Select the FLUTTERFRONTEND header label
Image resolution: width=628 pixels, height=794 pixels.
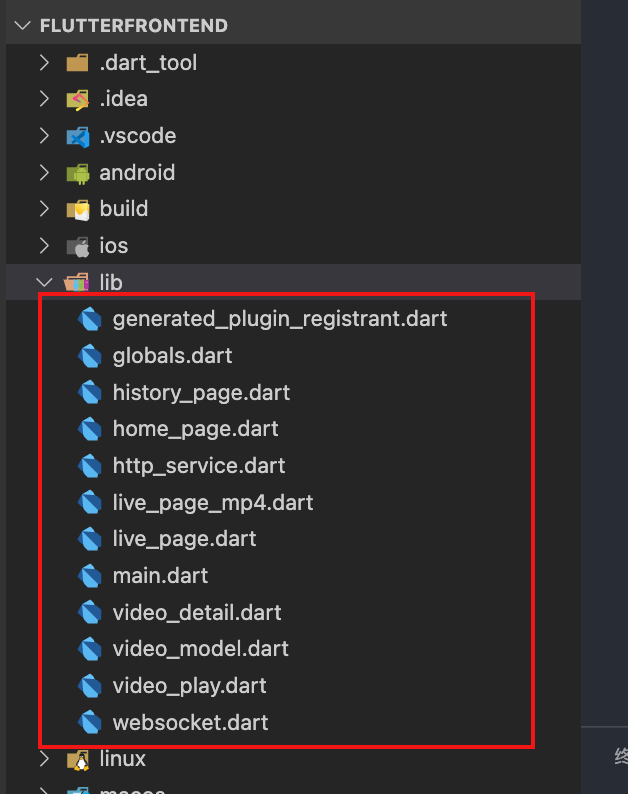click(134, 26)
